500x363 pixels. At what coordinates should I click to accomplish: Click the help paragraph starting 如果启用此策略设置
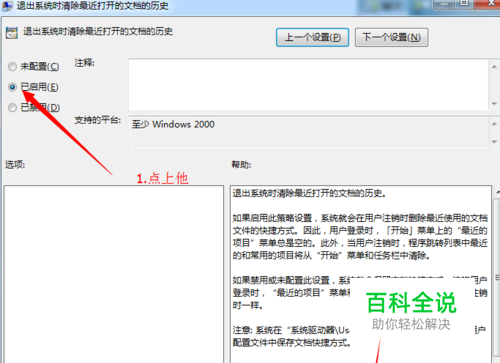point(360,237)
